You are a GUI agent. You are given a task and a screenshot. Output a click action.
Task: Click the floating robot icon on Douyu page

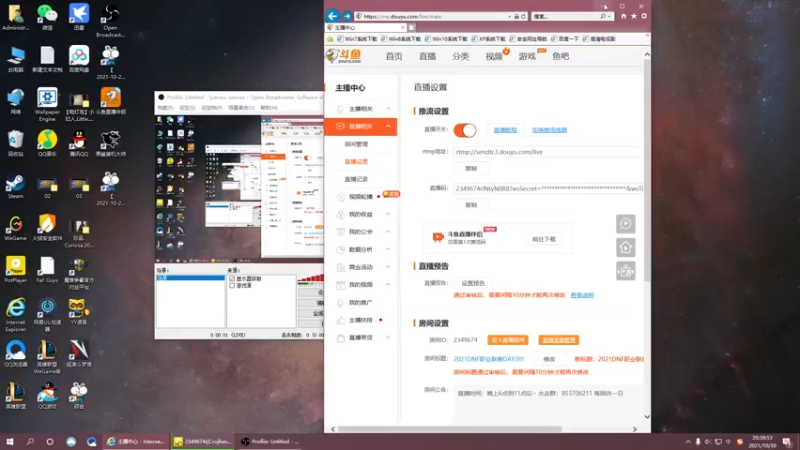point(626,271)
